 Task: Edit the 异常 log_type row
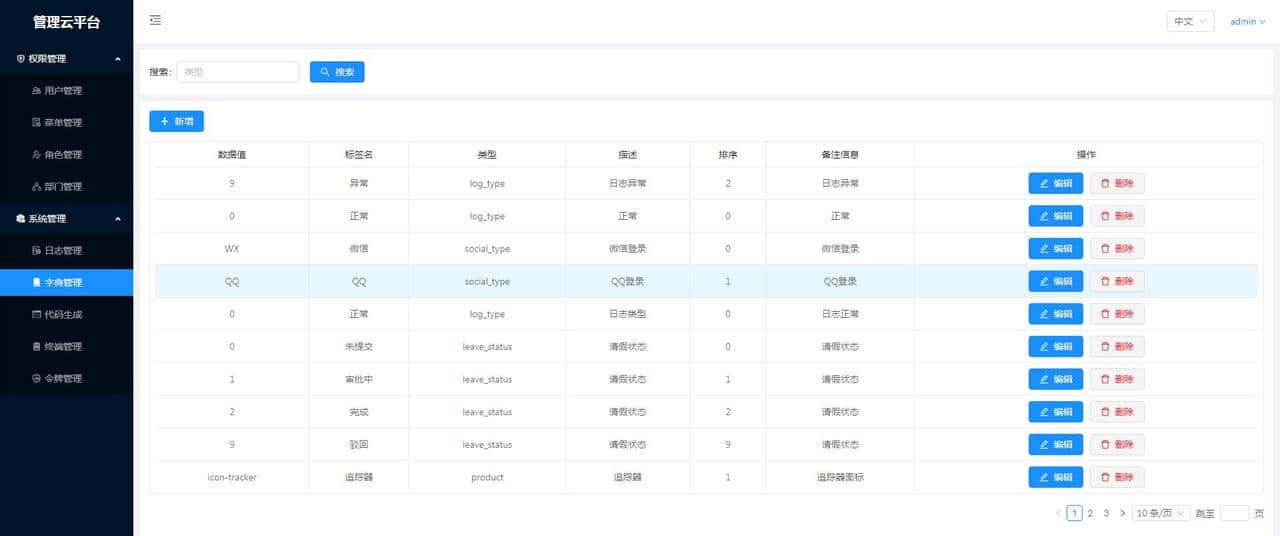(1056, 184)
